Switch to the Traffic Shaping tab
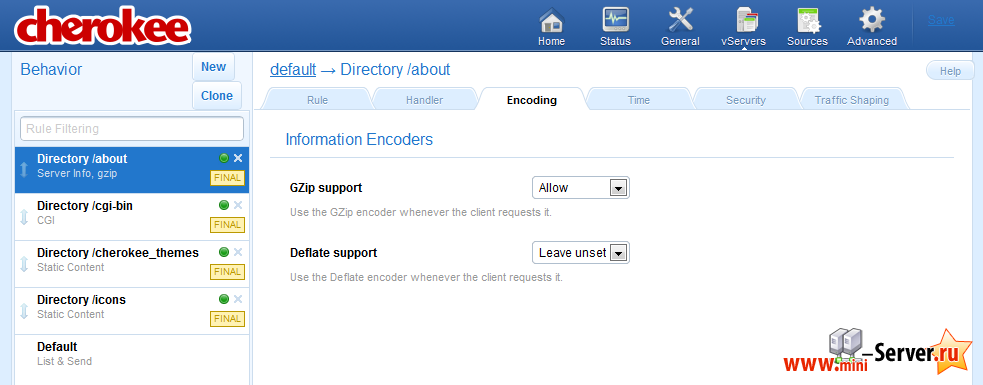The width and height of the screenshot is (983, 385). [852, 100]
